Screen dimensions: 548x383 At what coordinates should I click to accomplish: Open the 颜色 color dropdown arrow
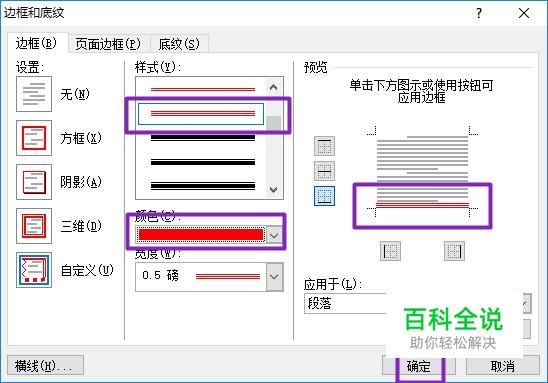point(274,235)
